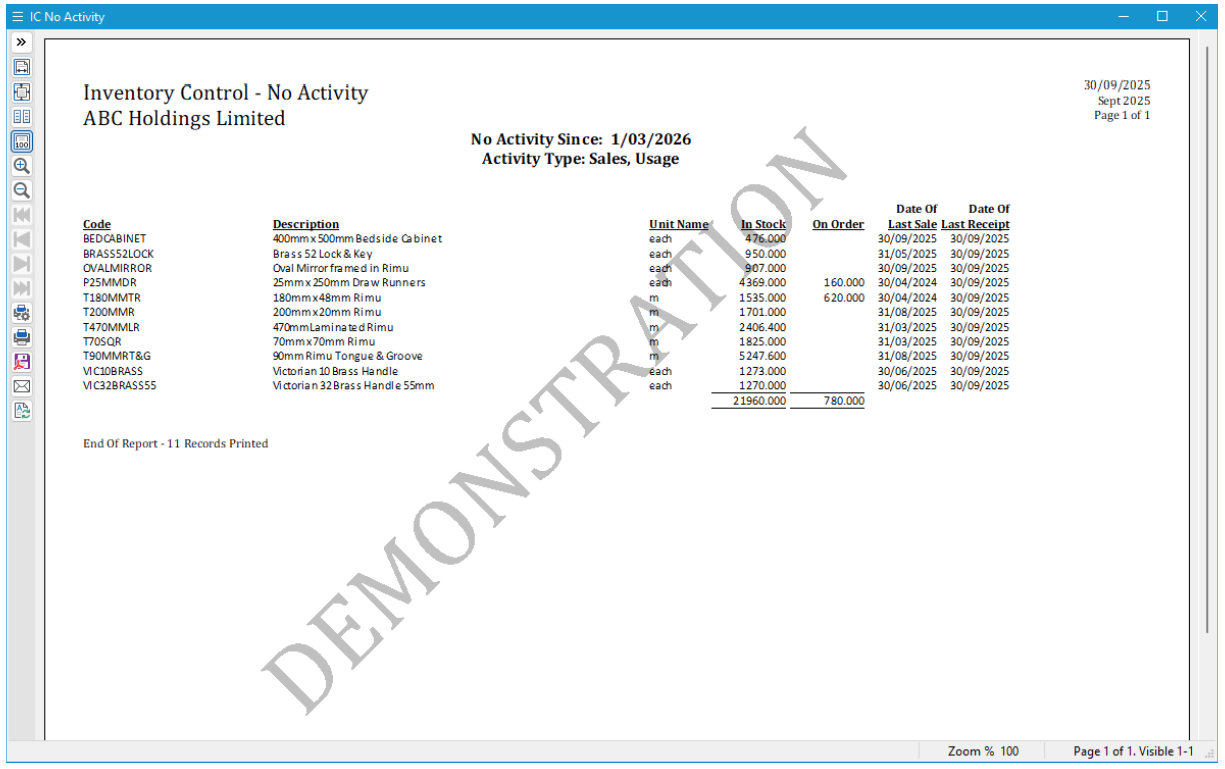
Task: Click description 470mm Laminated Rimu
Action: [x=333, y=327]
